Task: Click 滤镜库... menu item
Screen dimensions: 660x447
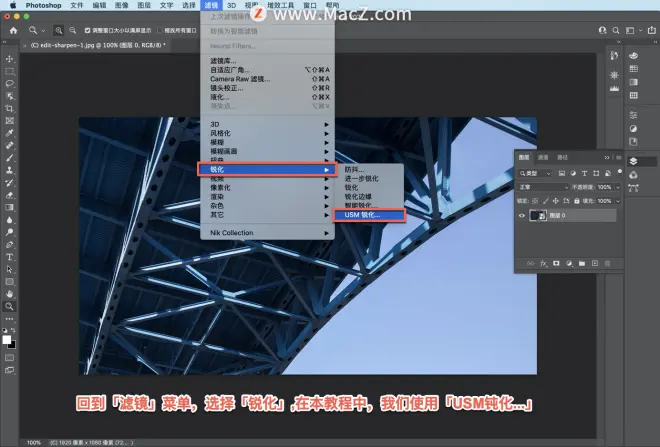Action: click(269, 61)
